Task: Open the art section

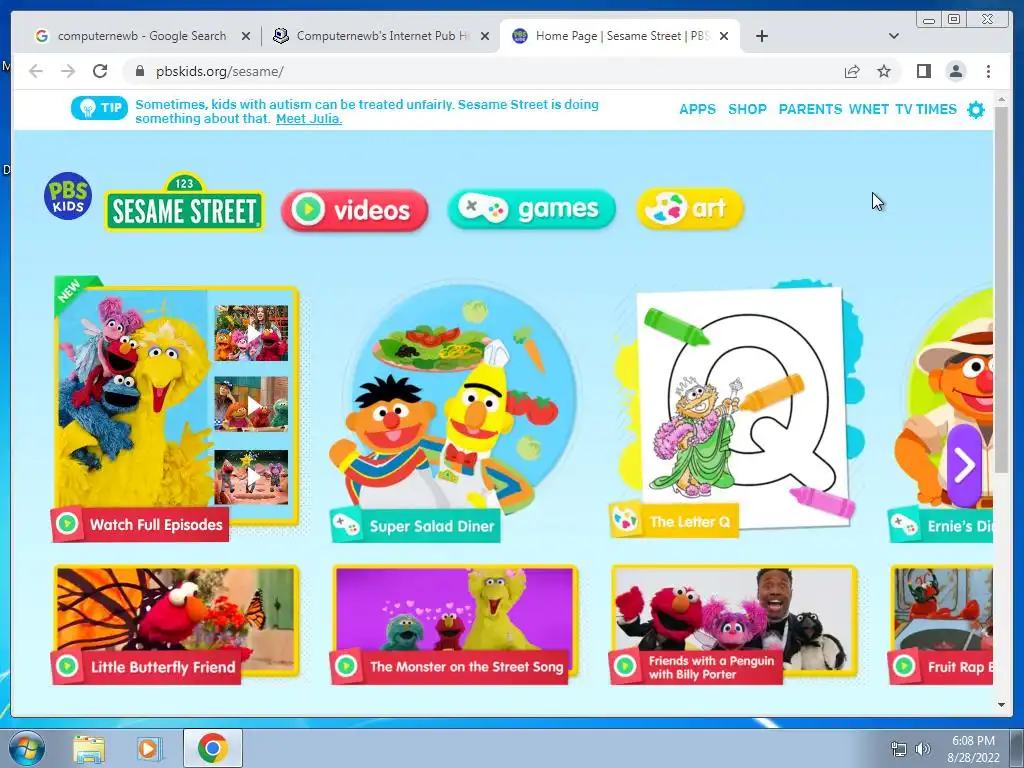Action: (690, 208)
